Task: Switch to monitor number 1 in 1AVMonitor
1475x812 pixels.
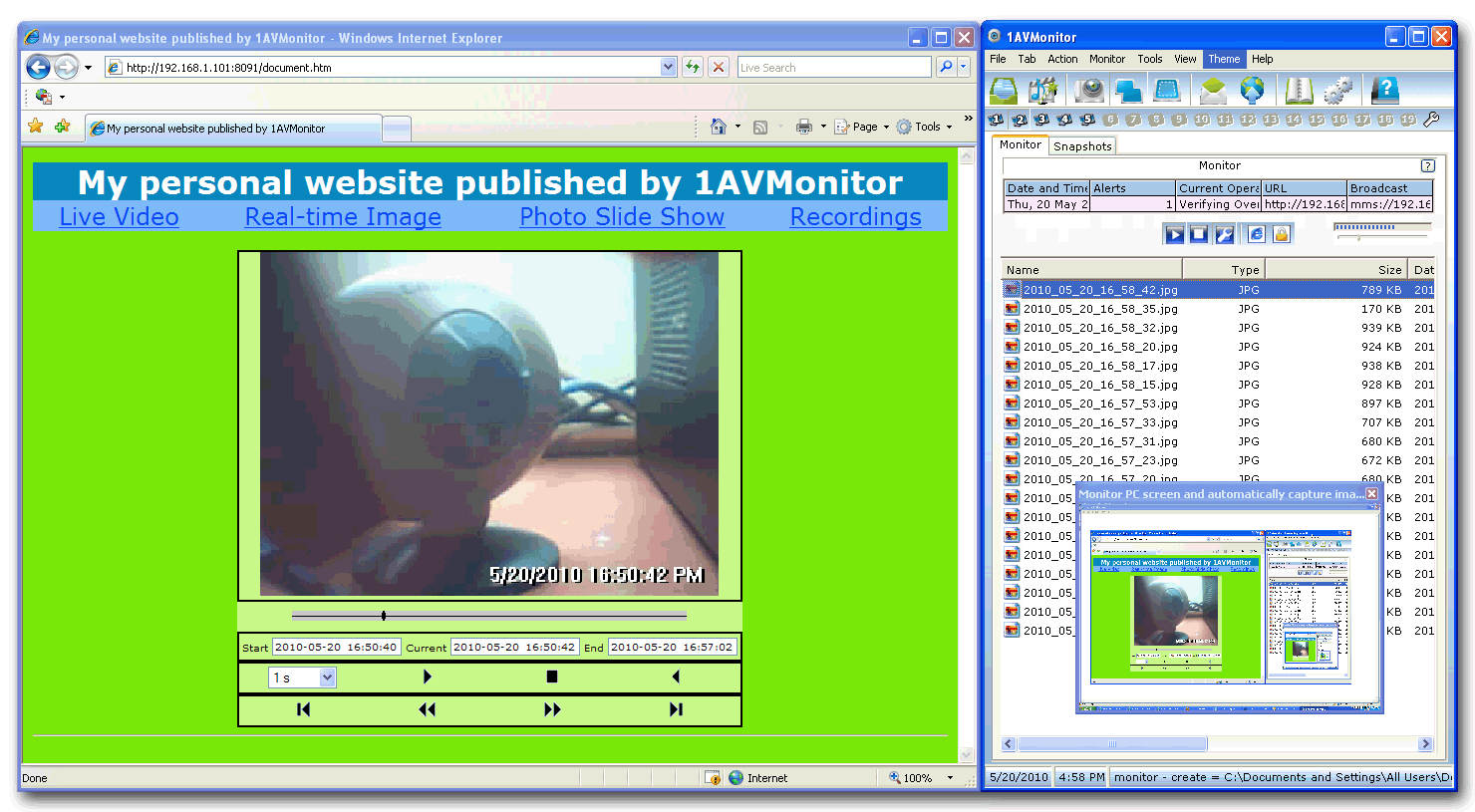Action: coord(997,120)
